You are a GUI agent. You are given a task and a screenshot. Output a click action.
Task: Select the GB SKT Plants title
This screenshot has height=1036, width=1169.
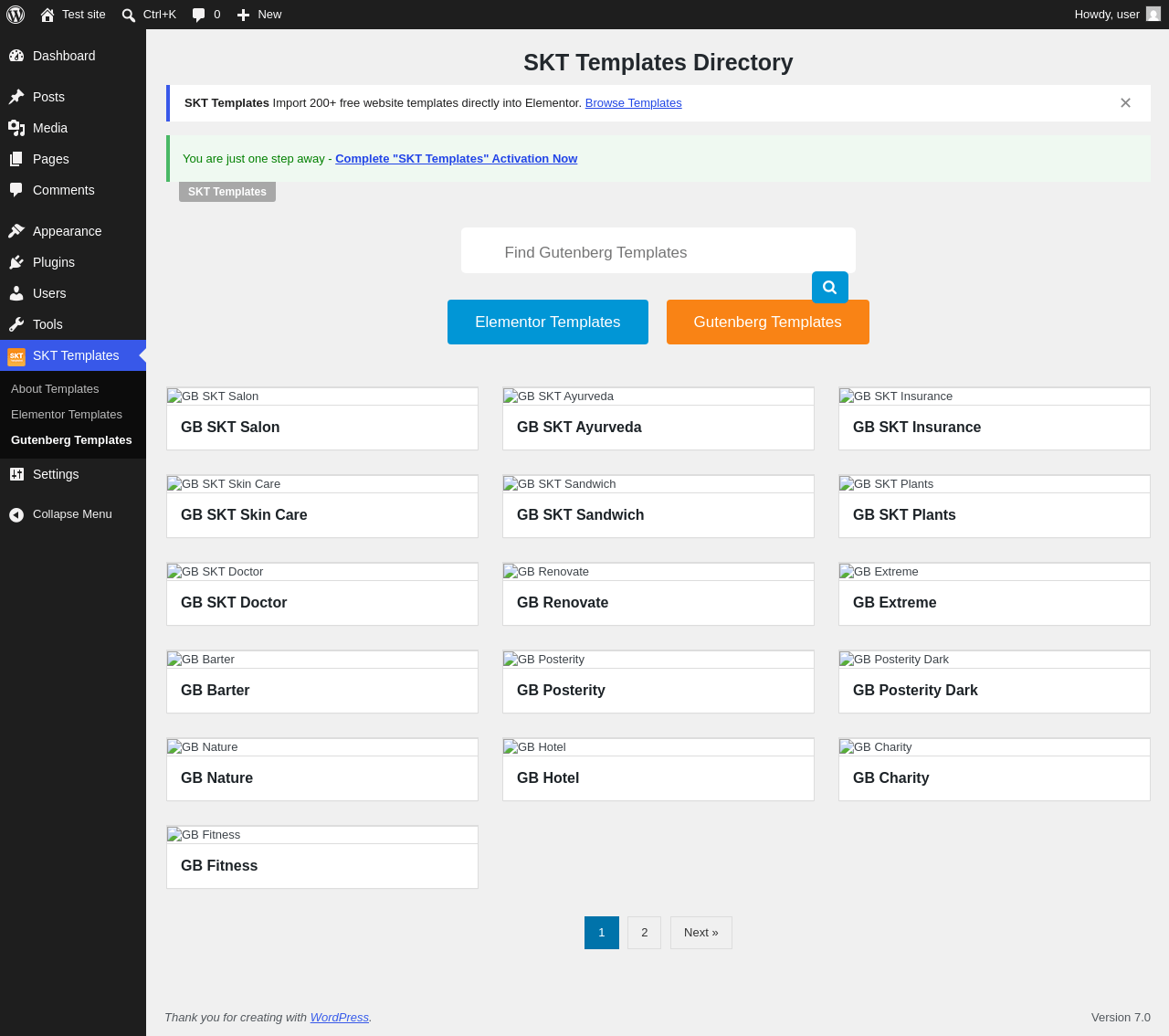coord(904,515)
